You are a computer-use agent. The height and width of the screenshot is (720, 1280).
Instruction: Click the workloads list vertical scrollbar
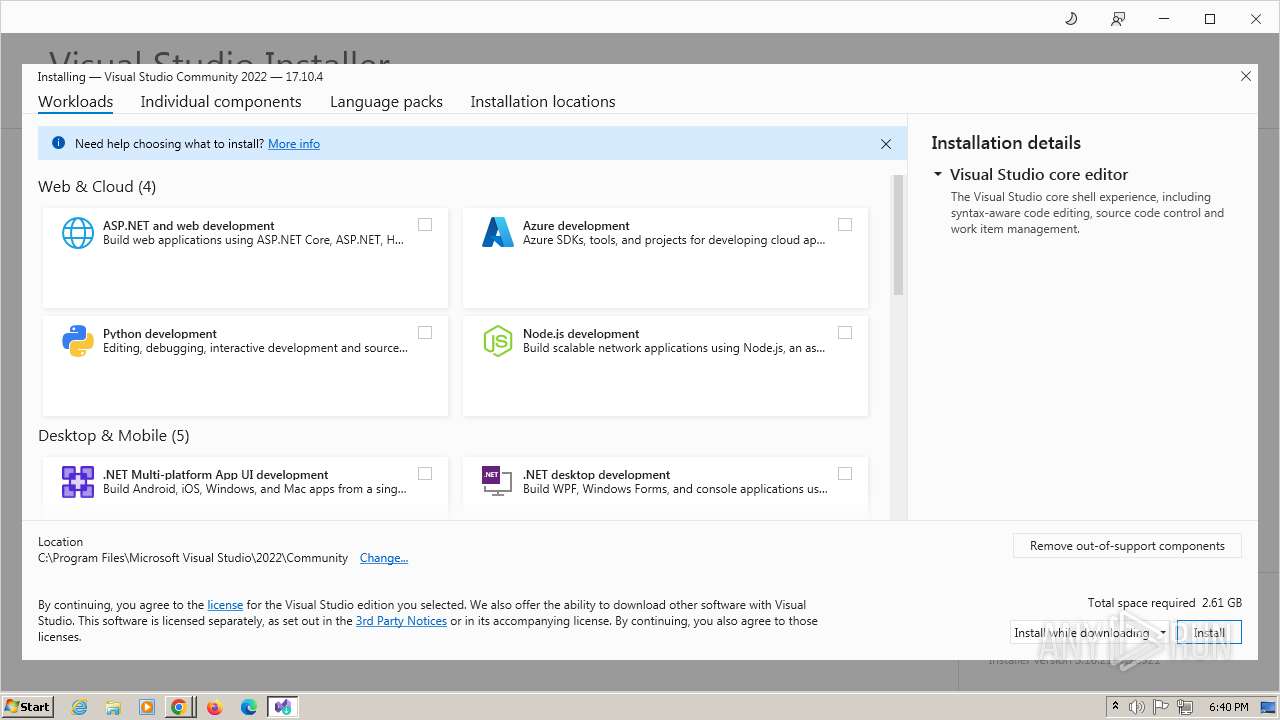pos(898,235)
